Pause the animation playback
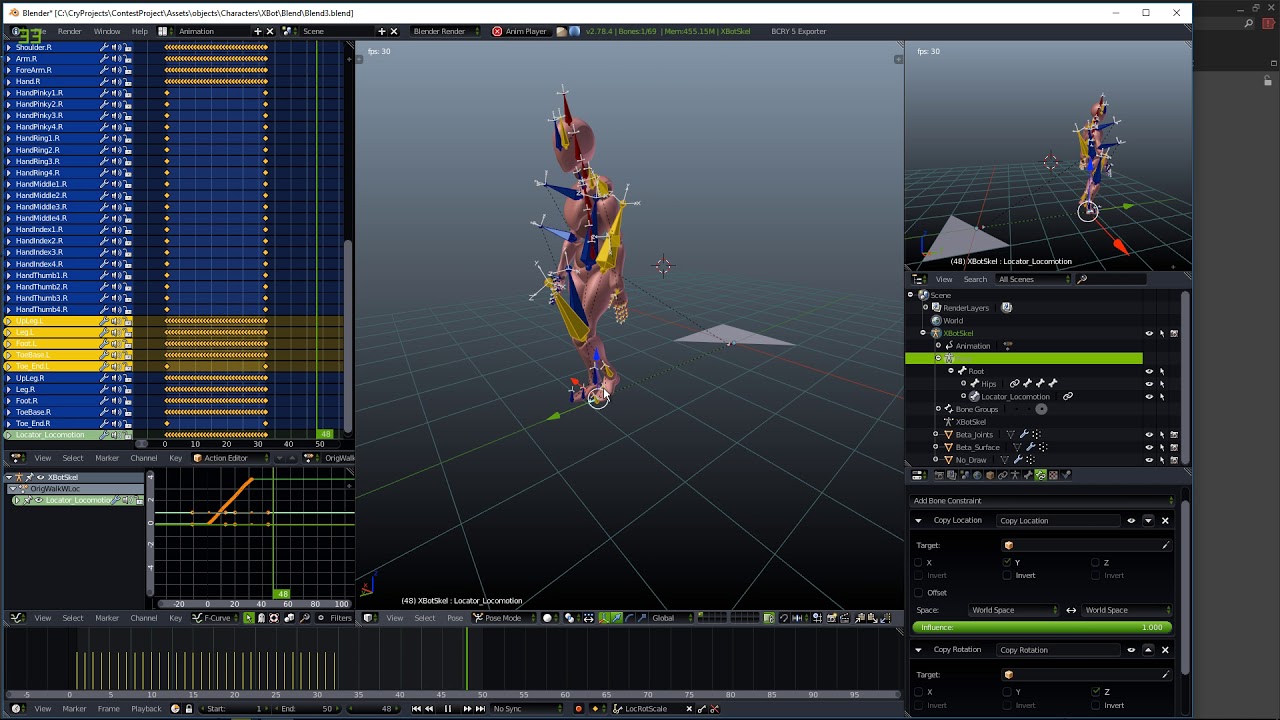The height and width of the screenshot is (720, 1280). click(x=447, y=709)
